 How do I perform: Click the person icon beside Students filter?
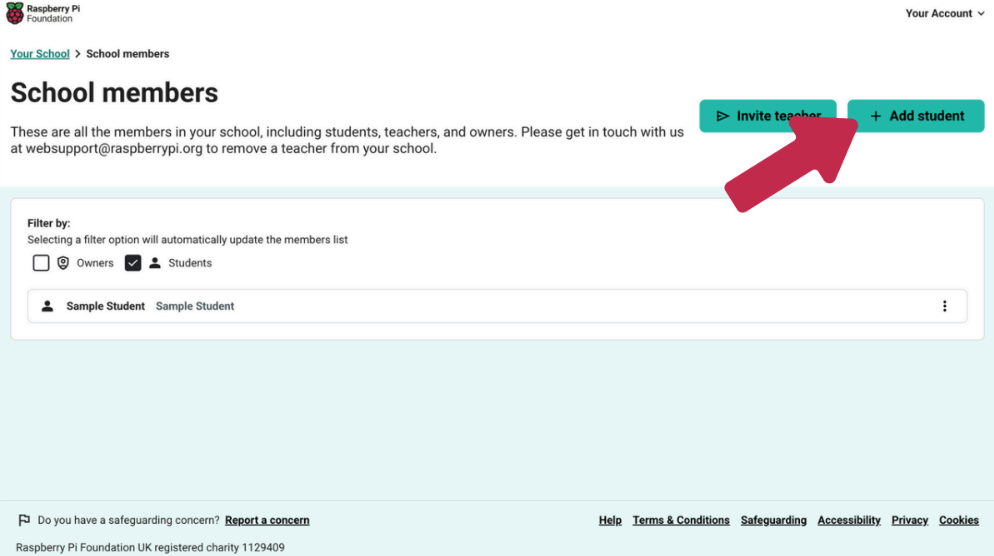[x=155, y=263]
